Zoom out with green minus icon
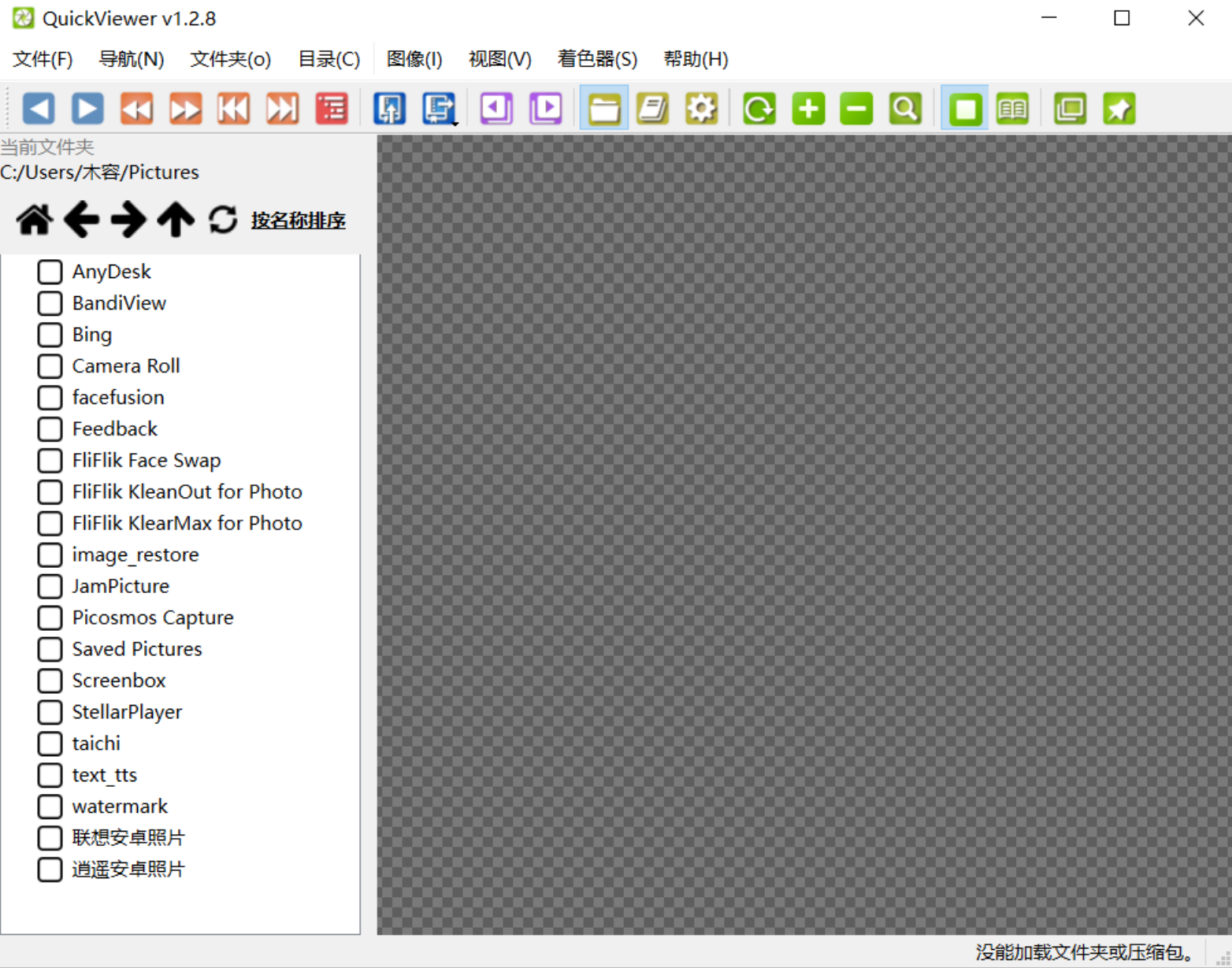Viewport: 1232px width, 968px height. 856,109
